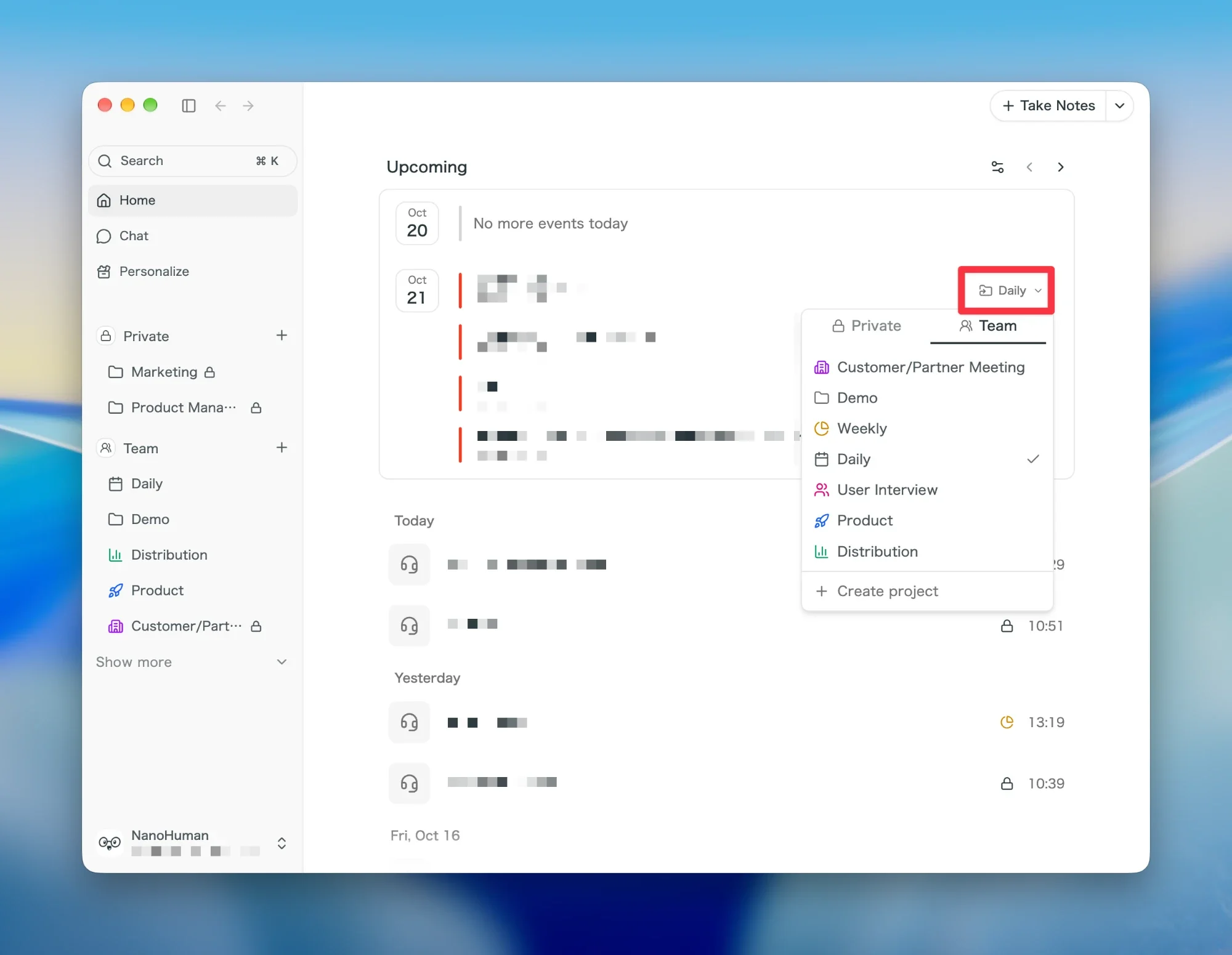
Task: Add a new Team project
Action: tap(282, 448)
